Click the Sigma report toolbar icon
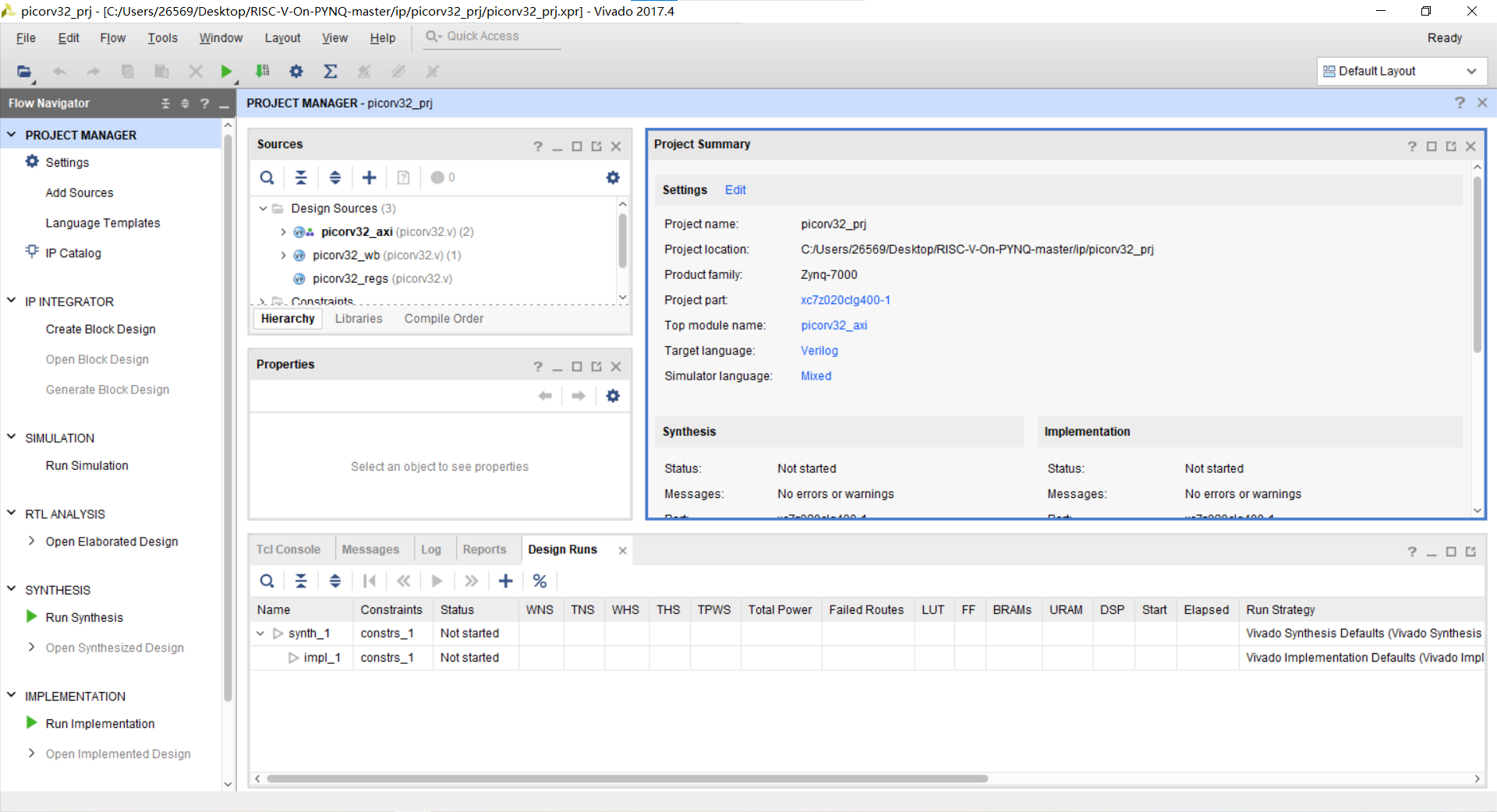 tap(331, 72)
